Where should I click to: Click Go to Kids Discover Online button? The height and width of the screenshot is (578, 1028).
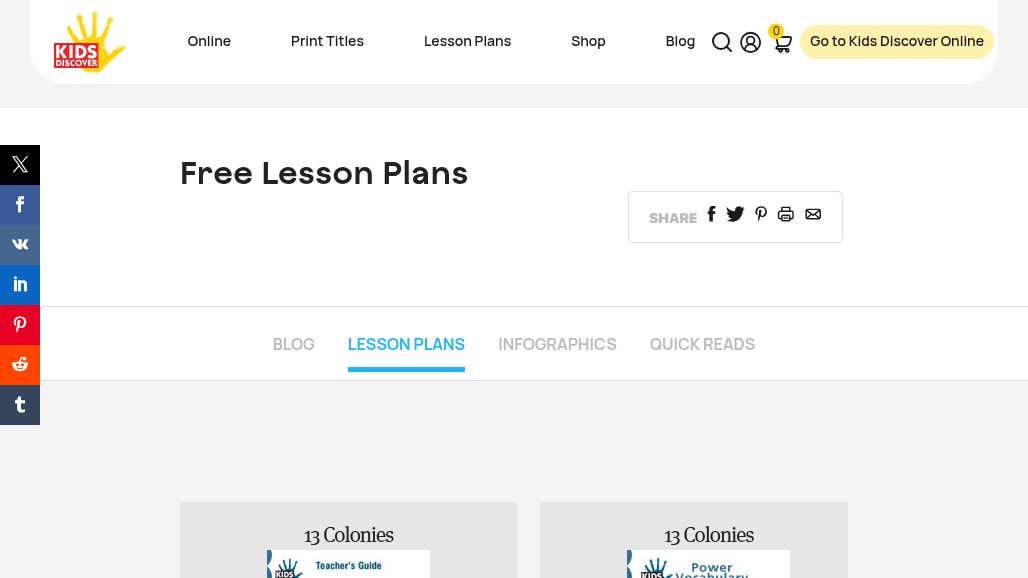[x=896, y=41]
